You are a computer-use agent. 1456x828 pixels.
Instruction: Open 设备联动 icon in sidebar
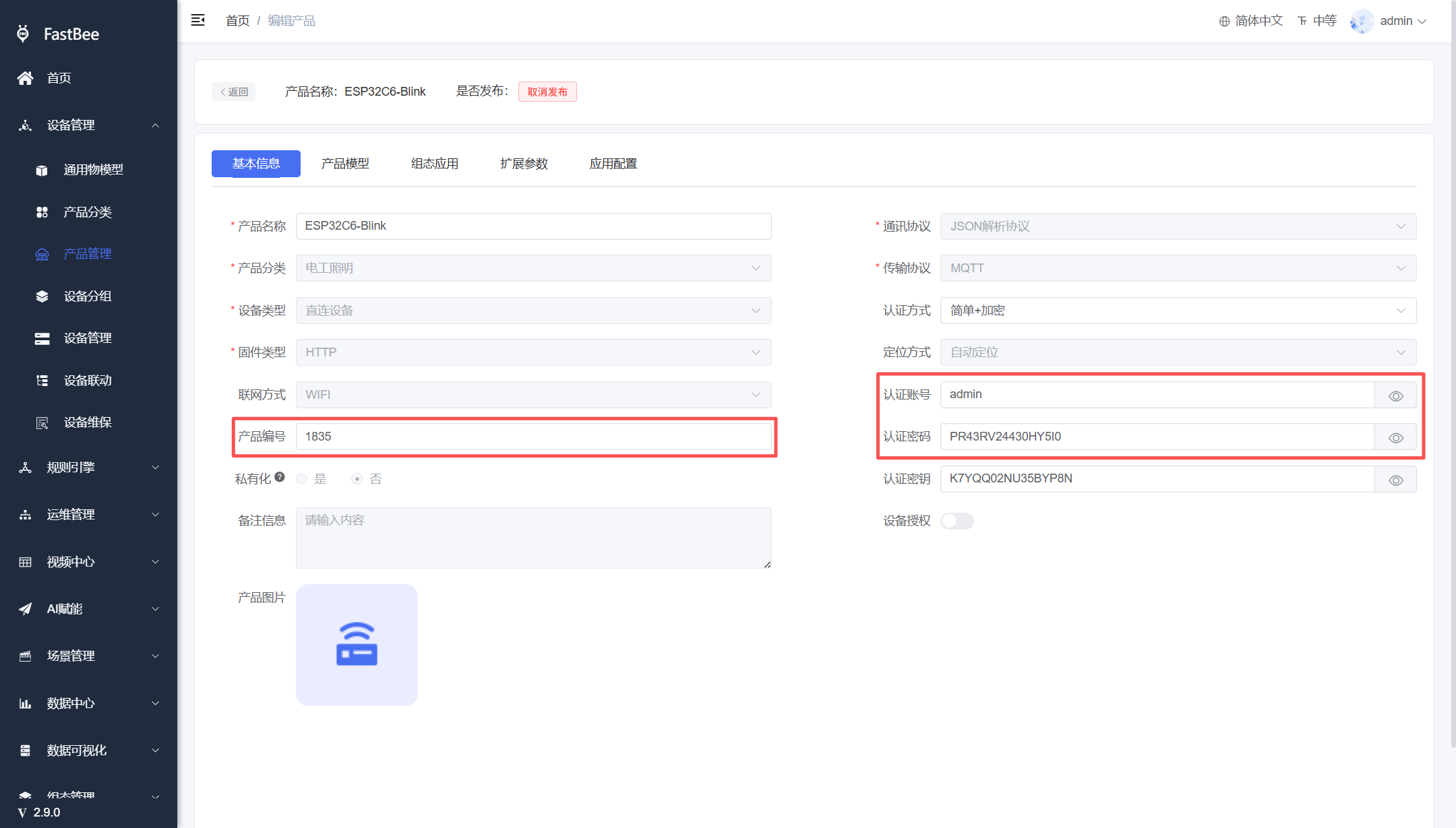[x=42, y=381]
